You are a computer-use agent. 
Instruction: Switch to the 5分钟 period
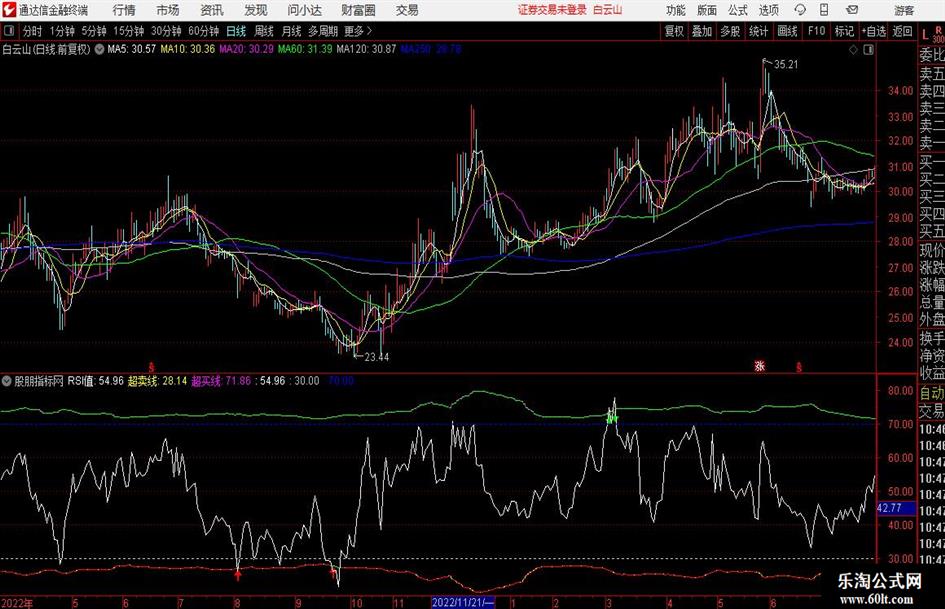(x=93, y=31)
